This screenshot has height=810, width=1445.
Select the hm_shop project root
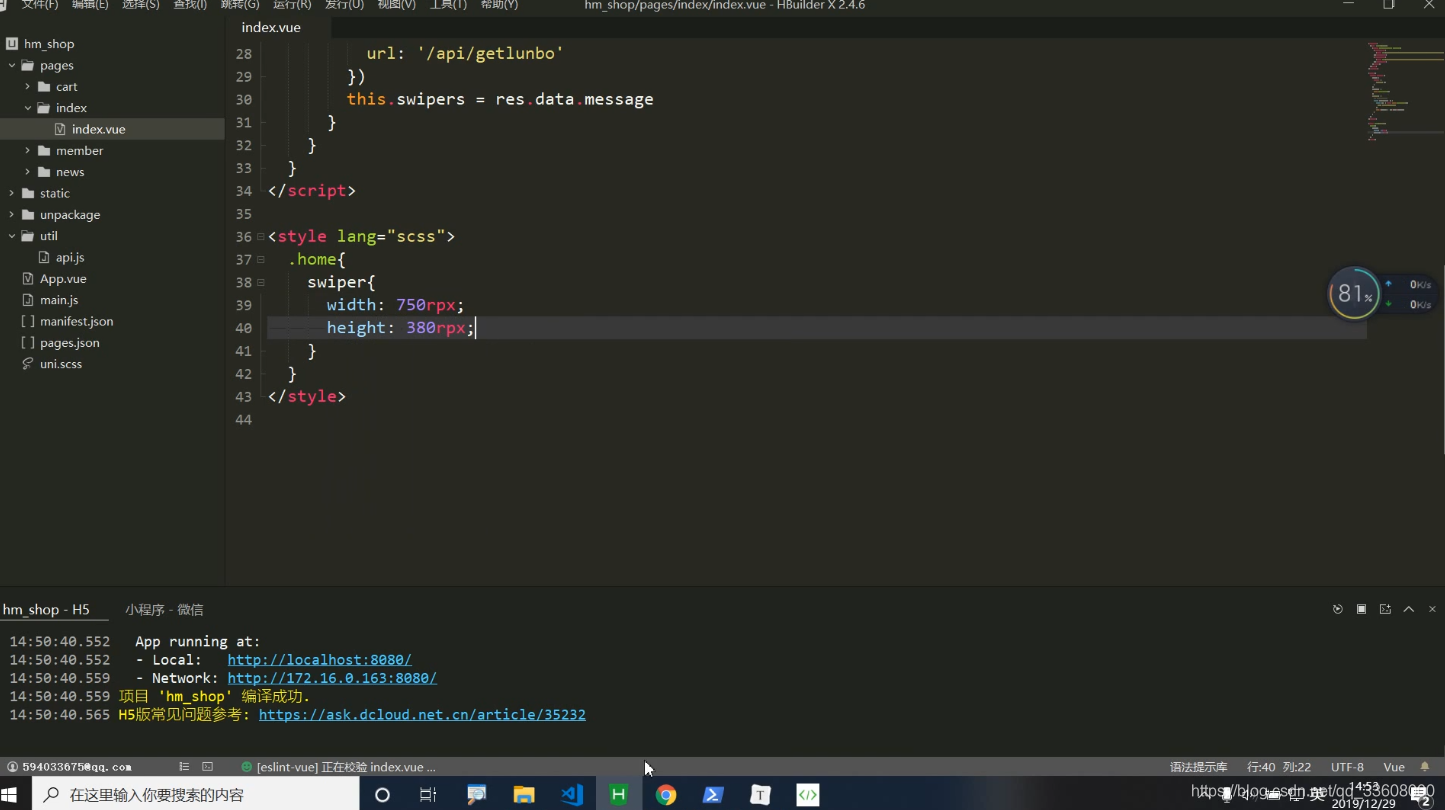[x=49, y=44]
